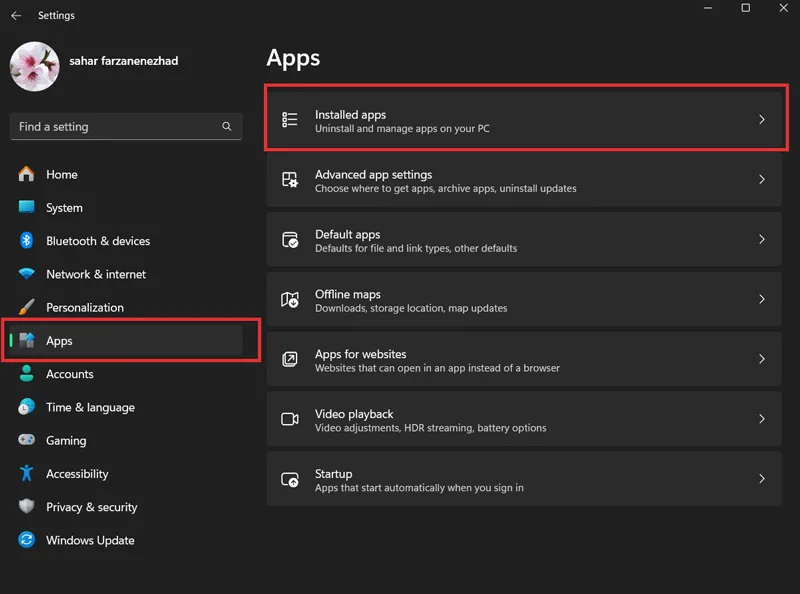Click the search magnifier icon

coord(227,126)
